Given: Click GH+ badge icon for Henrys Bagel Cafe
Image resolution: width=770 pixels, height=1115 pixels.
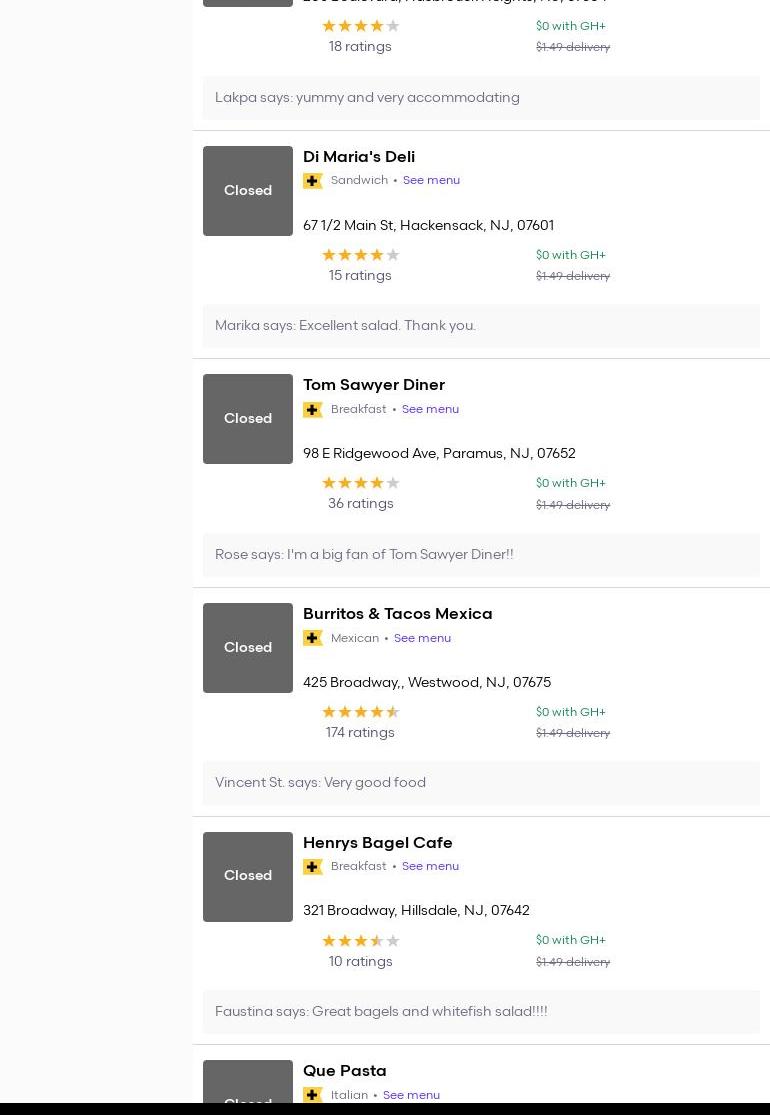Looking at the screenshot, I should click(x=313, y=867).
